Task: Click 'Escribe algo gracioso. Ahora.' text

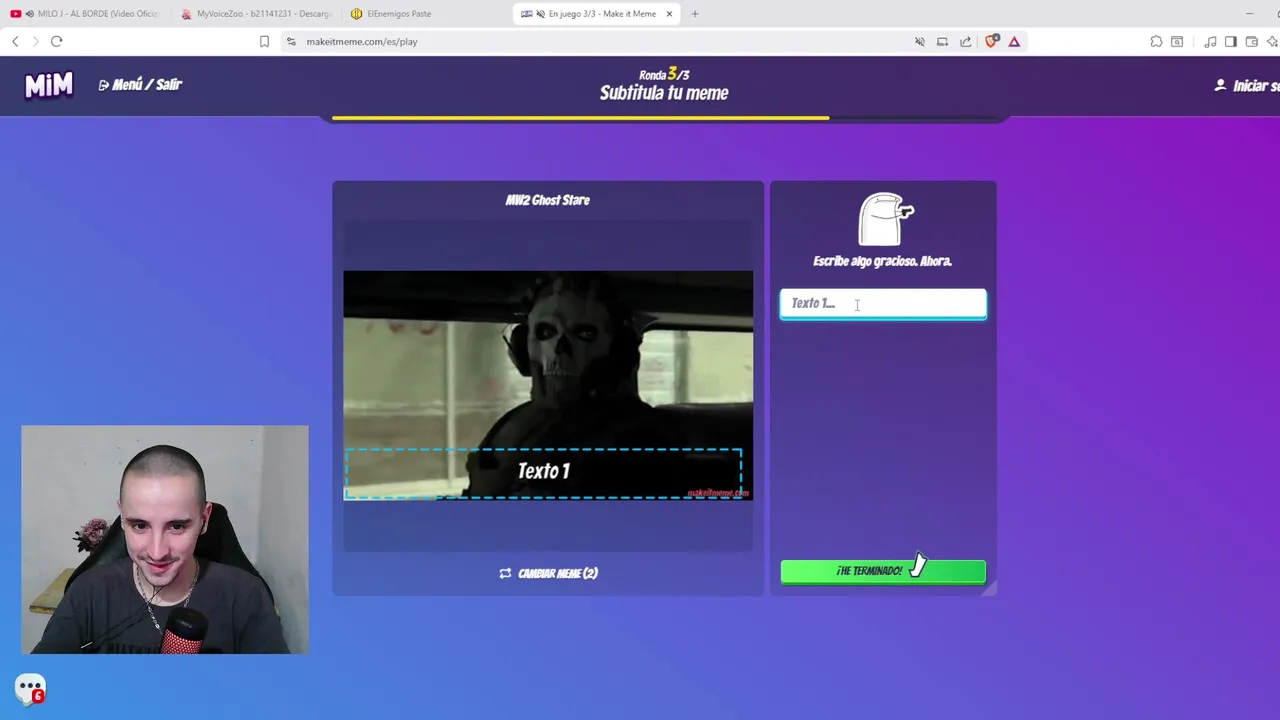Action: (x=882, y=261)
